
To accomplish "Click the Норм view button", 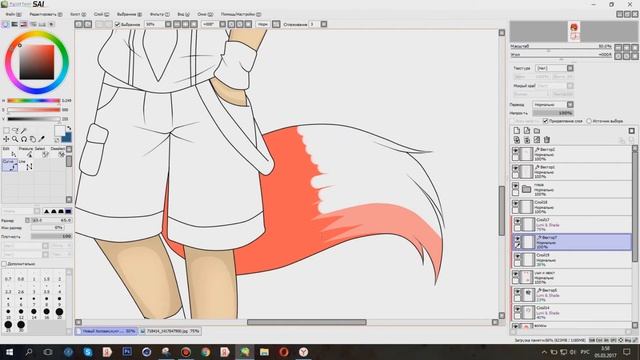I will tap(262, 24).
